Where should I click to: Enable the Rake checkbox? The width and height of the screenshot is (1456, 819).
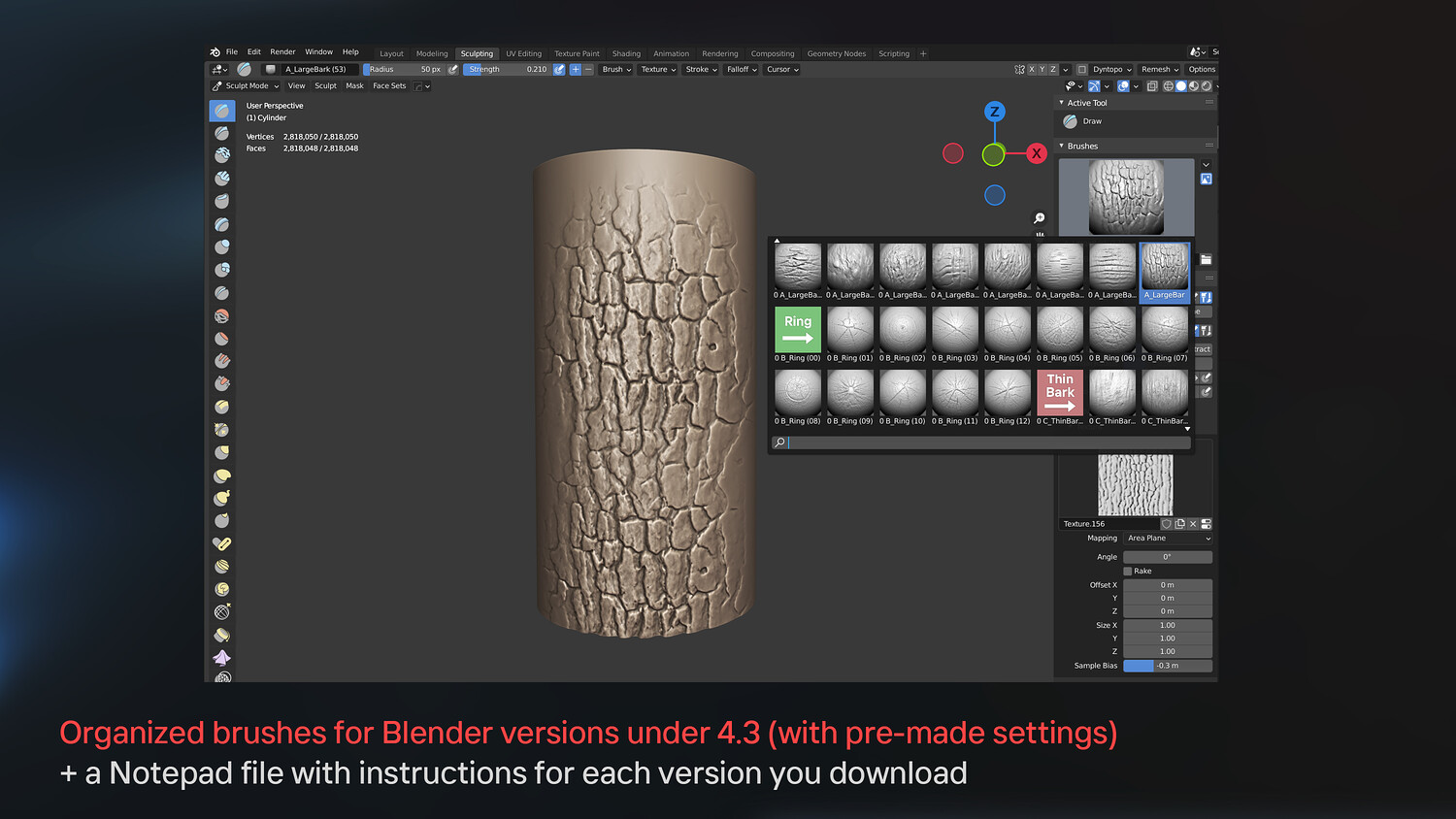point(1128,572)
